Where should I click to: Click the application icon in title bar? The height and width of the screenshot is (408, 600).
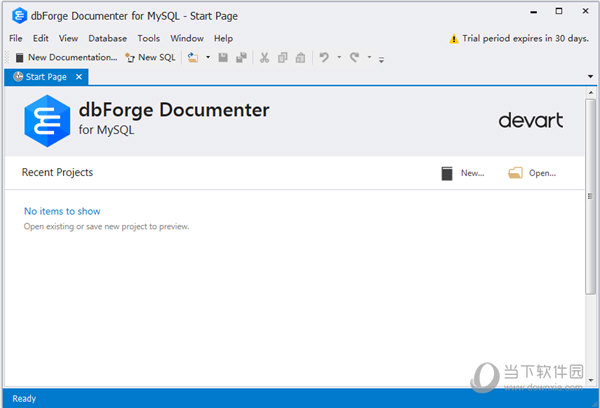19,16
